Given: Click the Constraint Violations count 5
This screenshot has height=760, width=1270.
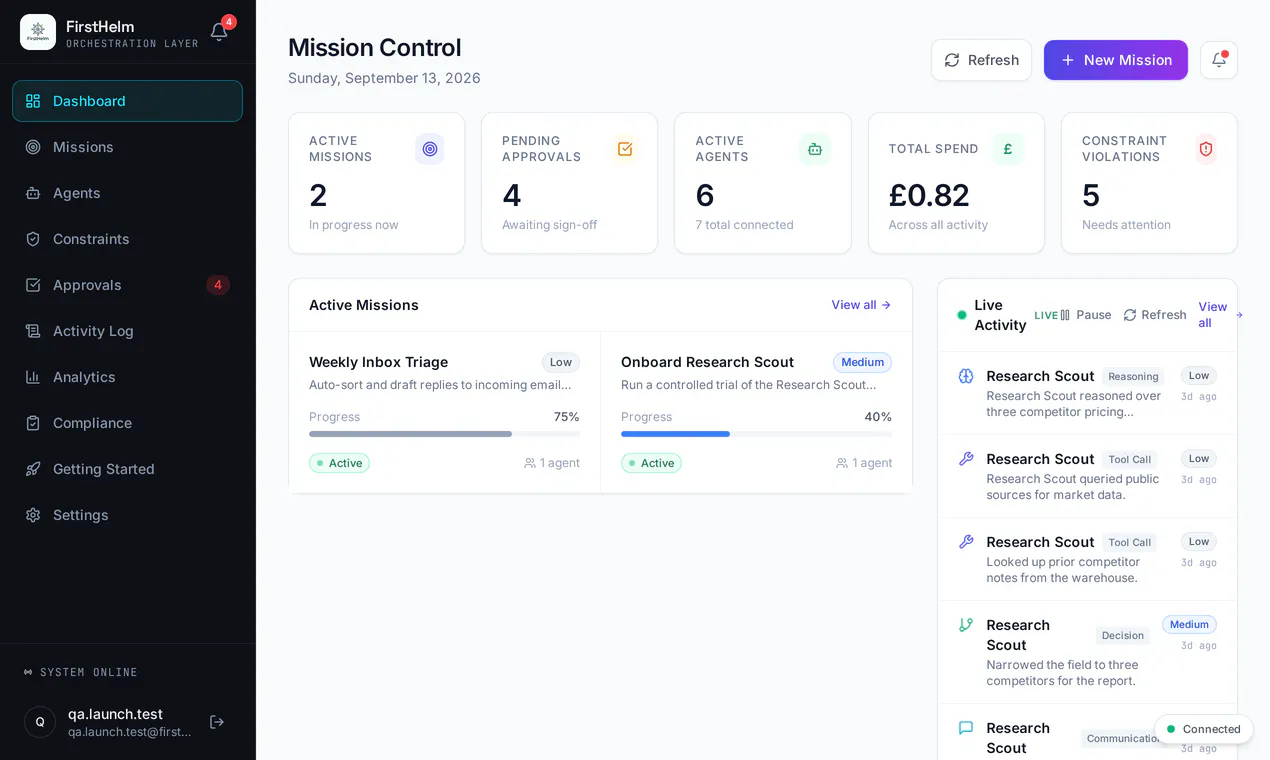Looking at the screenshot, I should click(x=1091, y=195).
